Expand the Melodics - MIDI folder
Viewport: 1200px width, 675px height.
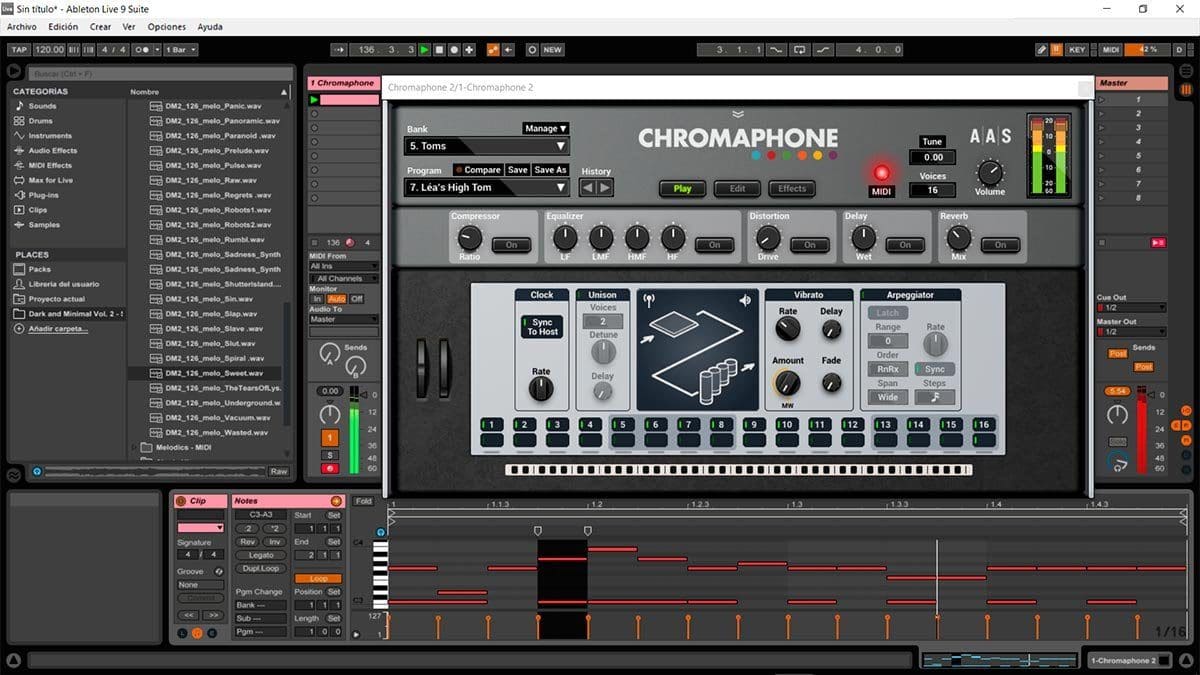pos(136,447)
